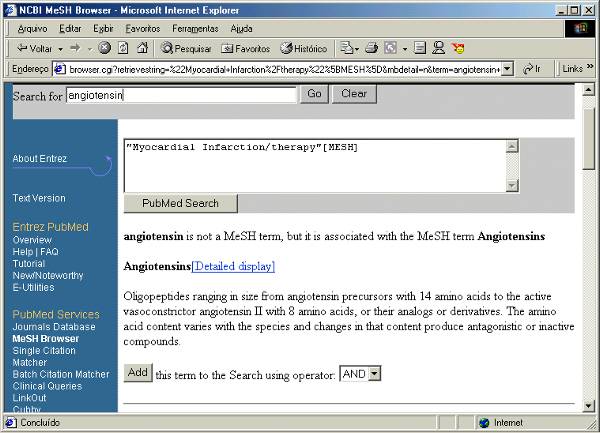Screen dimensions: 600x433
Task: Click the Go search button
Action: coord(314,94)
